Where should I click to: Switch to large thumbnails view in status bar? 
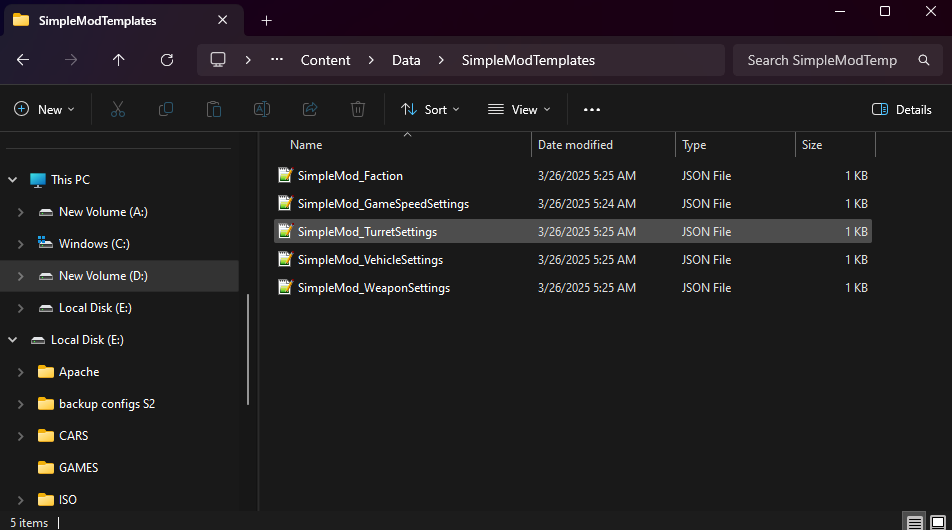click(937, 522)
